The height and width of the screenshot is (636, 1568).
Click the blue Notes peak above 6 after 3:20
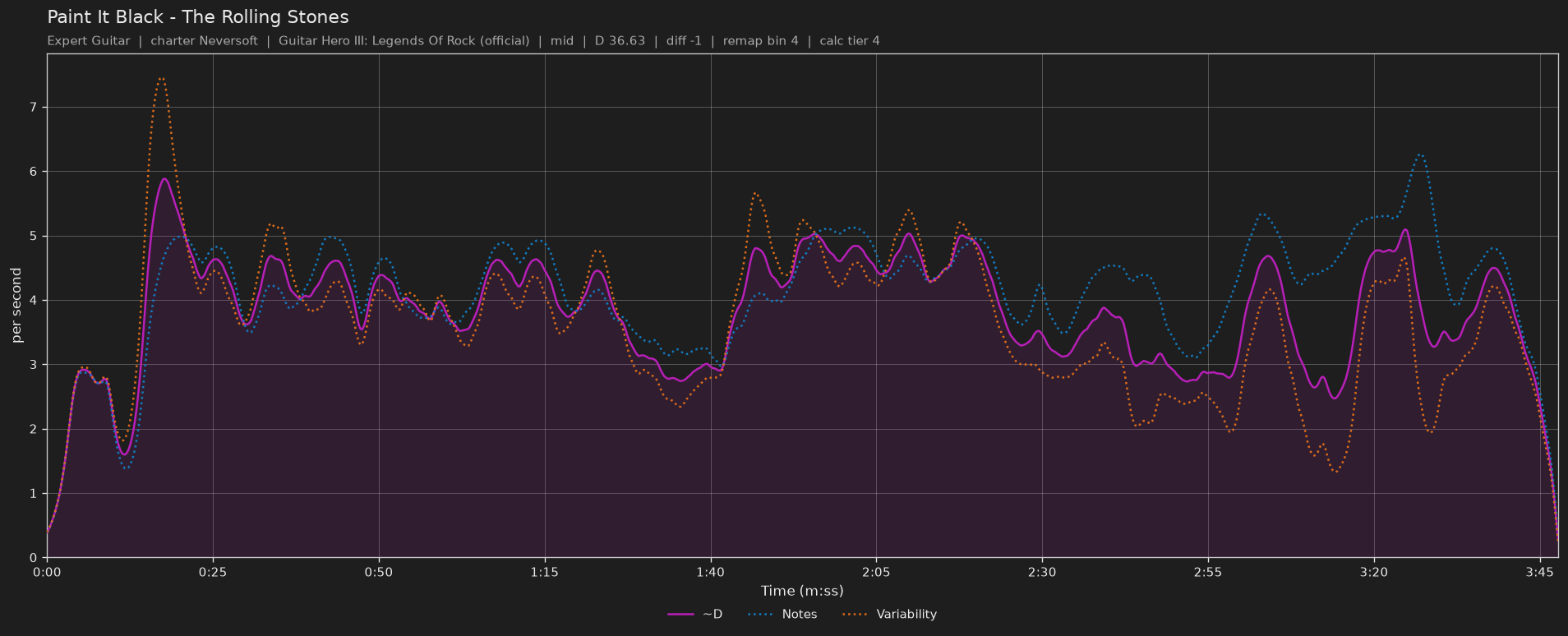tap(1419, 154)
